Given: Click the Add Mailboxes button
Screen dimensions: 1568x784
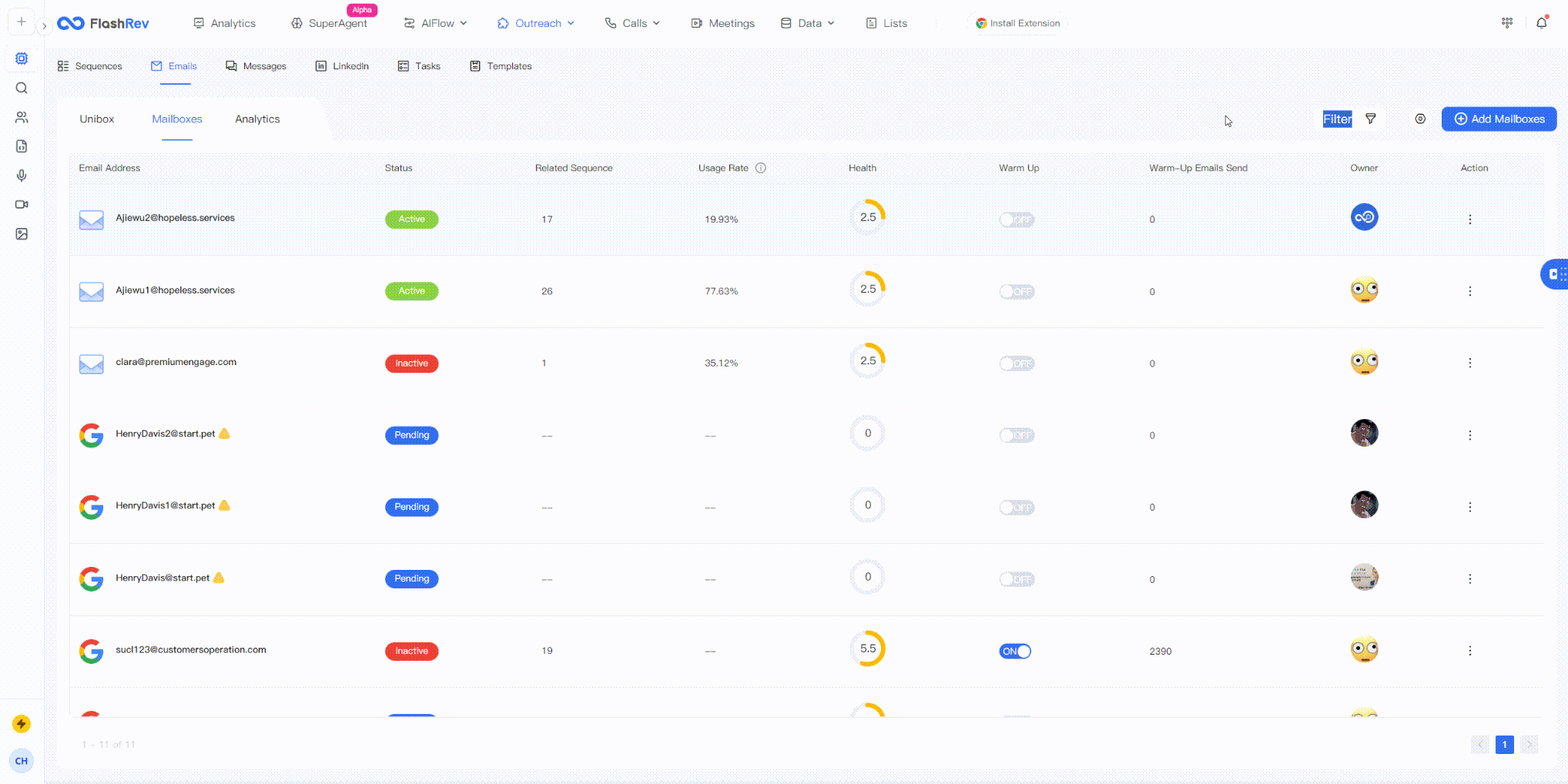Looking at the screenshot, I should pos(1499,119).
